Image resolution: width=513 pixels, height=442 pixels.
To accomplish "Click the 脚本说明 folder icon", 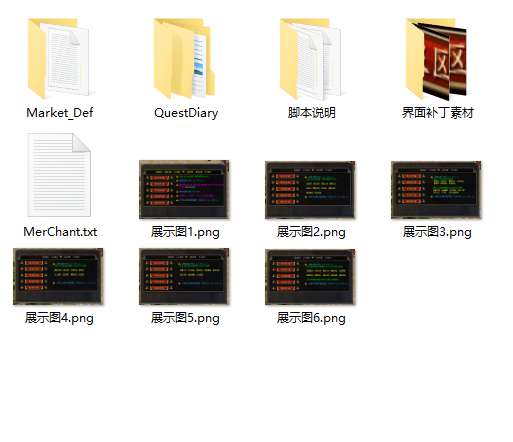I will point(310,59).
